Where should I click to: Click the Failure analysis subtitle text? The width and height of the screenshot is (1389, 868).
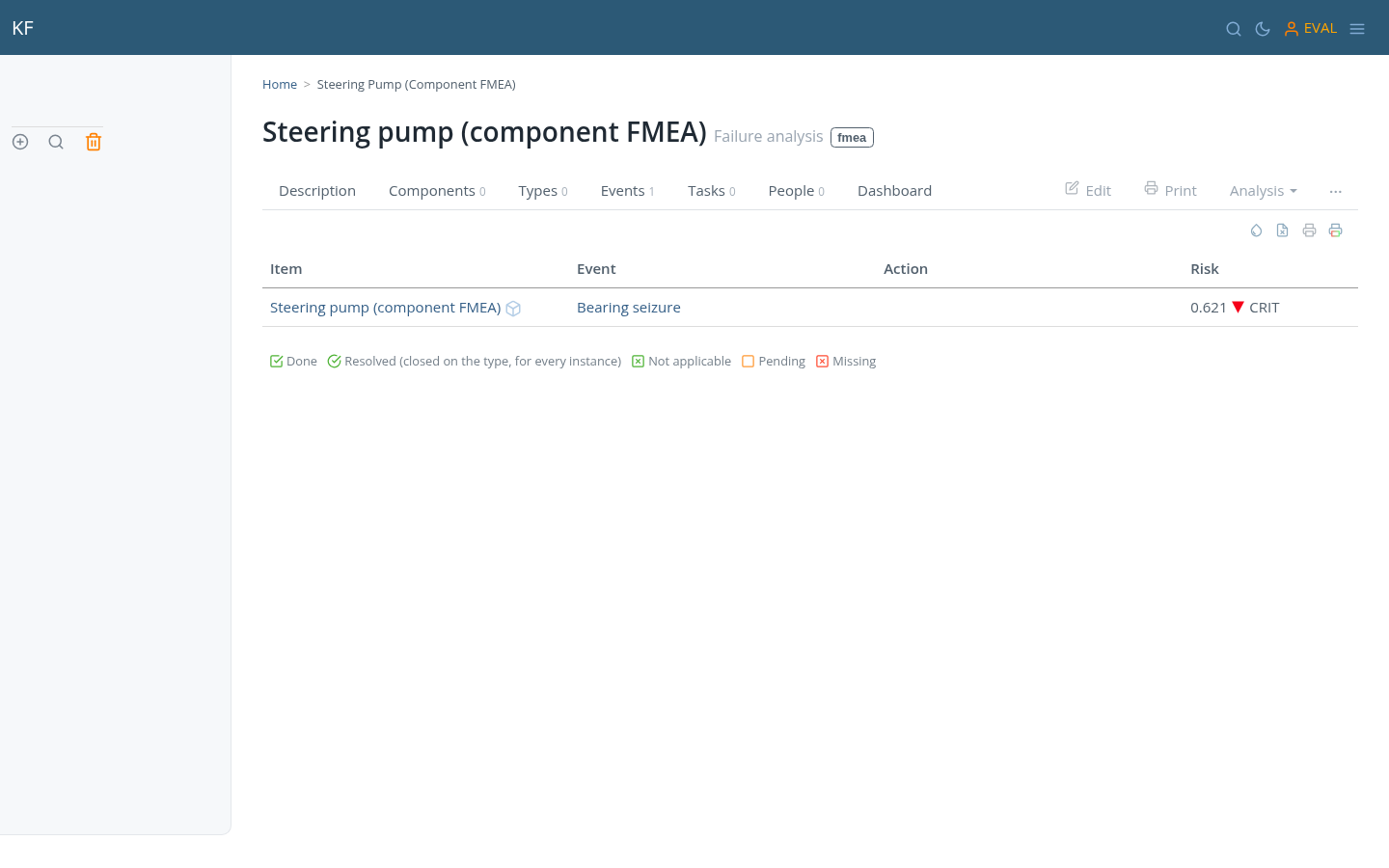[769, 137]
